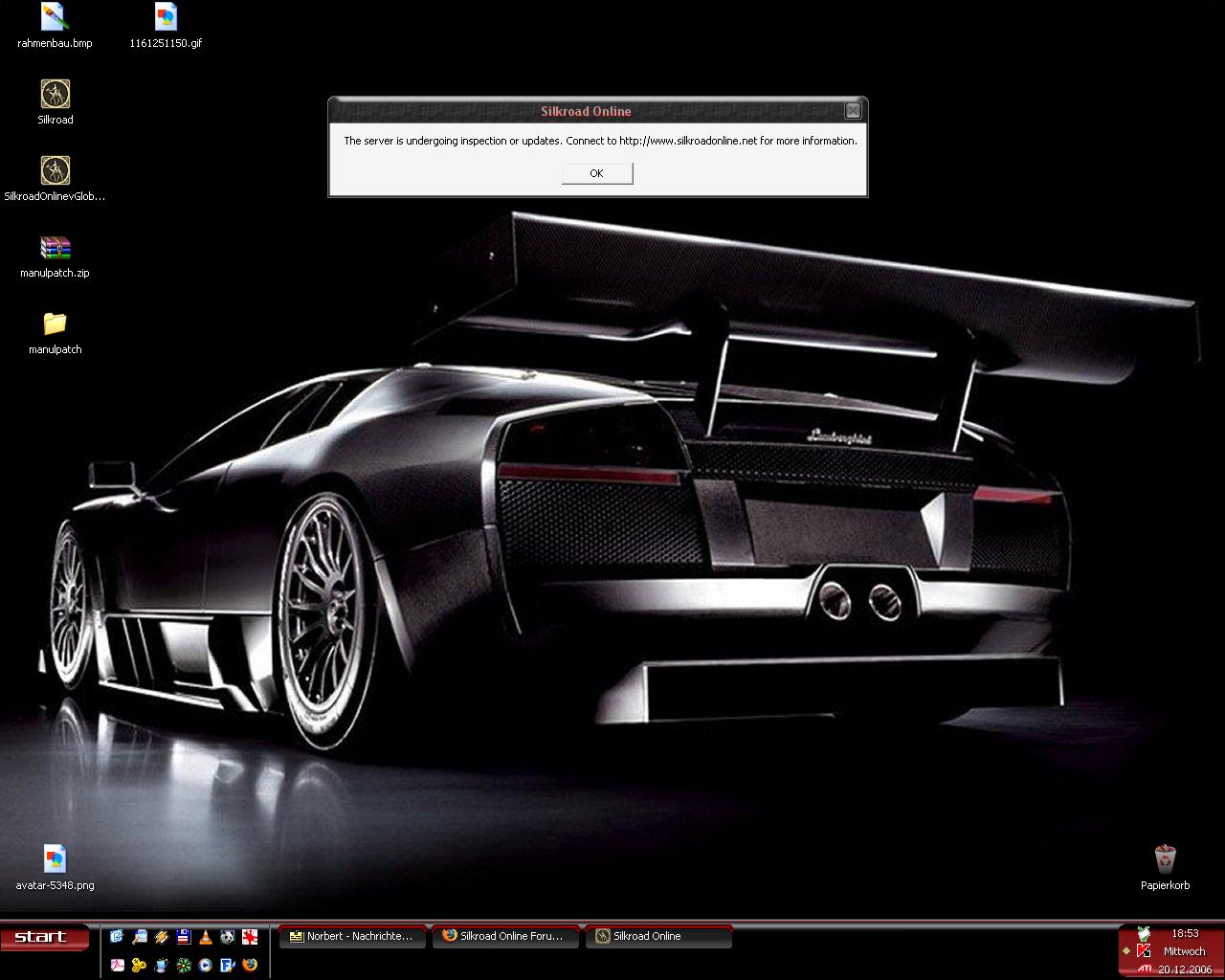
Task: Open Kaspersky from the system tray
Action: pyautogui.click(x=1144, y=951)
